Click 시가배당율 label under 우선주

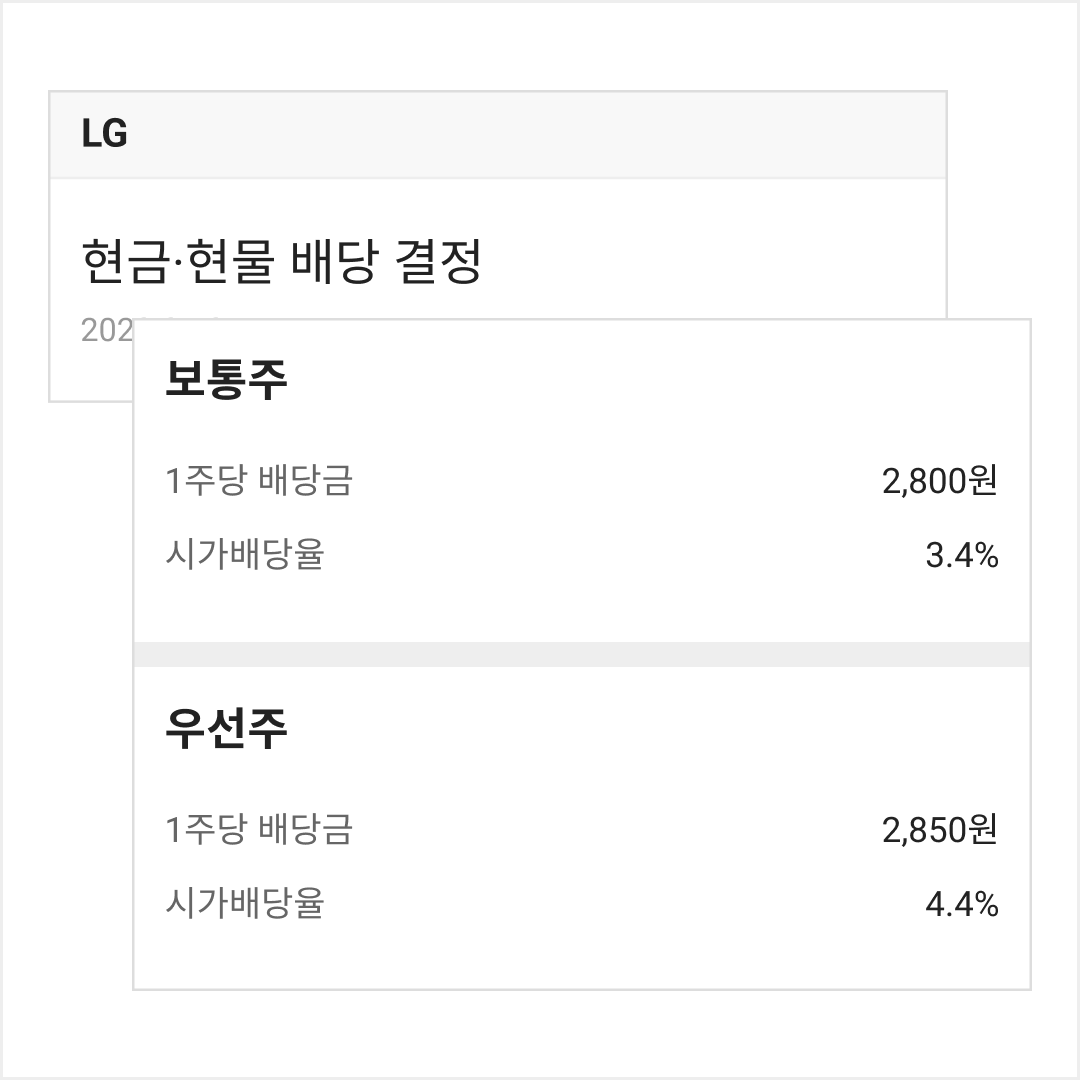click(x=245, y=903)
